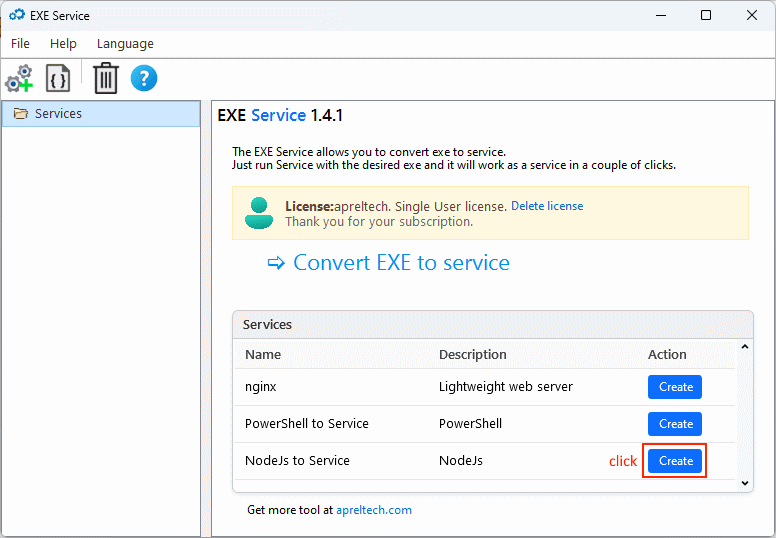Open the Help menu
Viewport: 776px width, 538px height.
[x=63, y=44]
